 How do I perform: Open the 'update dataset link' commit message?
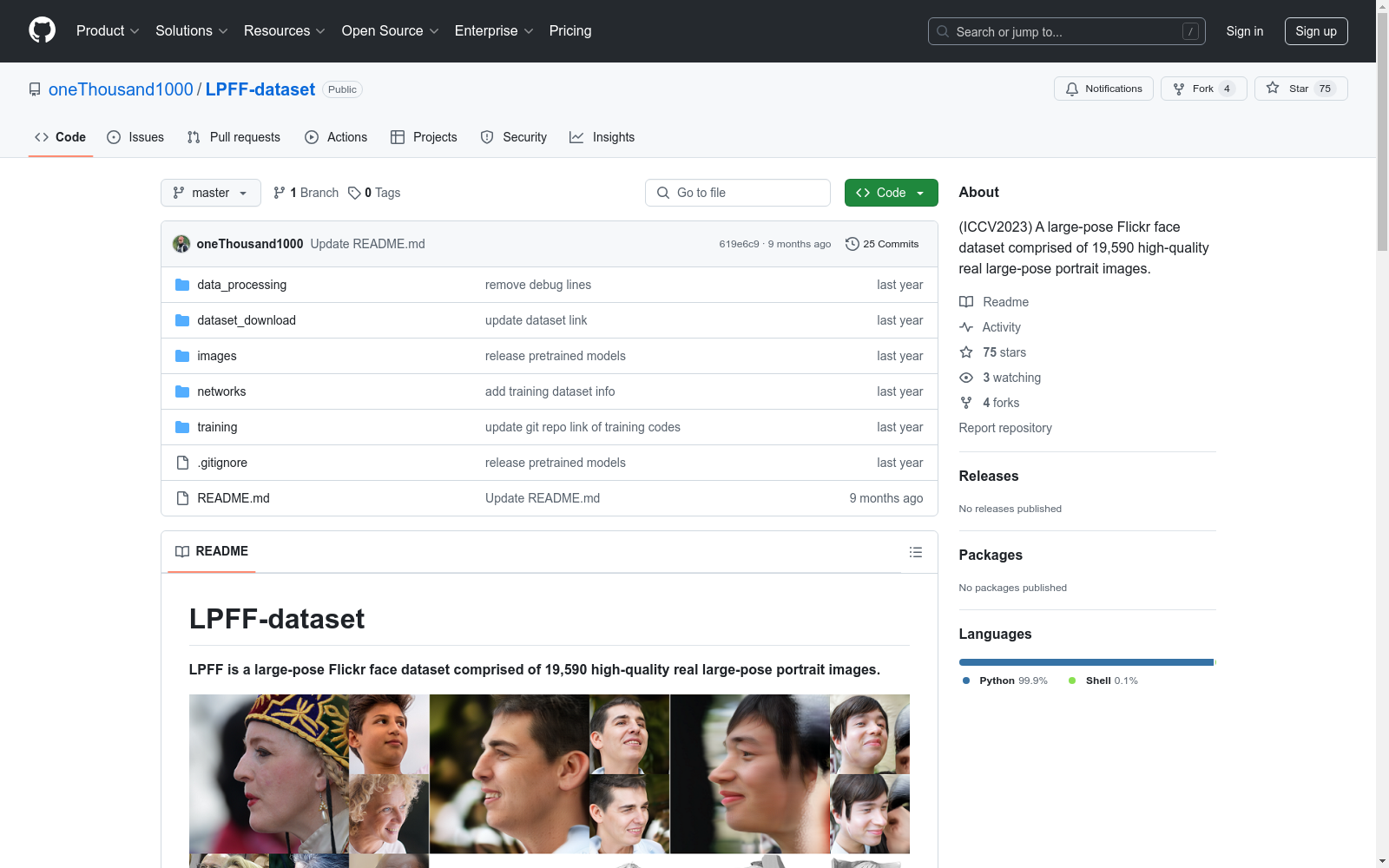coord(536,320)
